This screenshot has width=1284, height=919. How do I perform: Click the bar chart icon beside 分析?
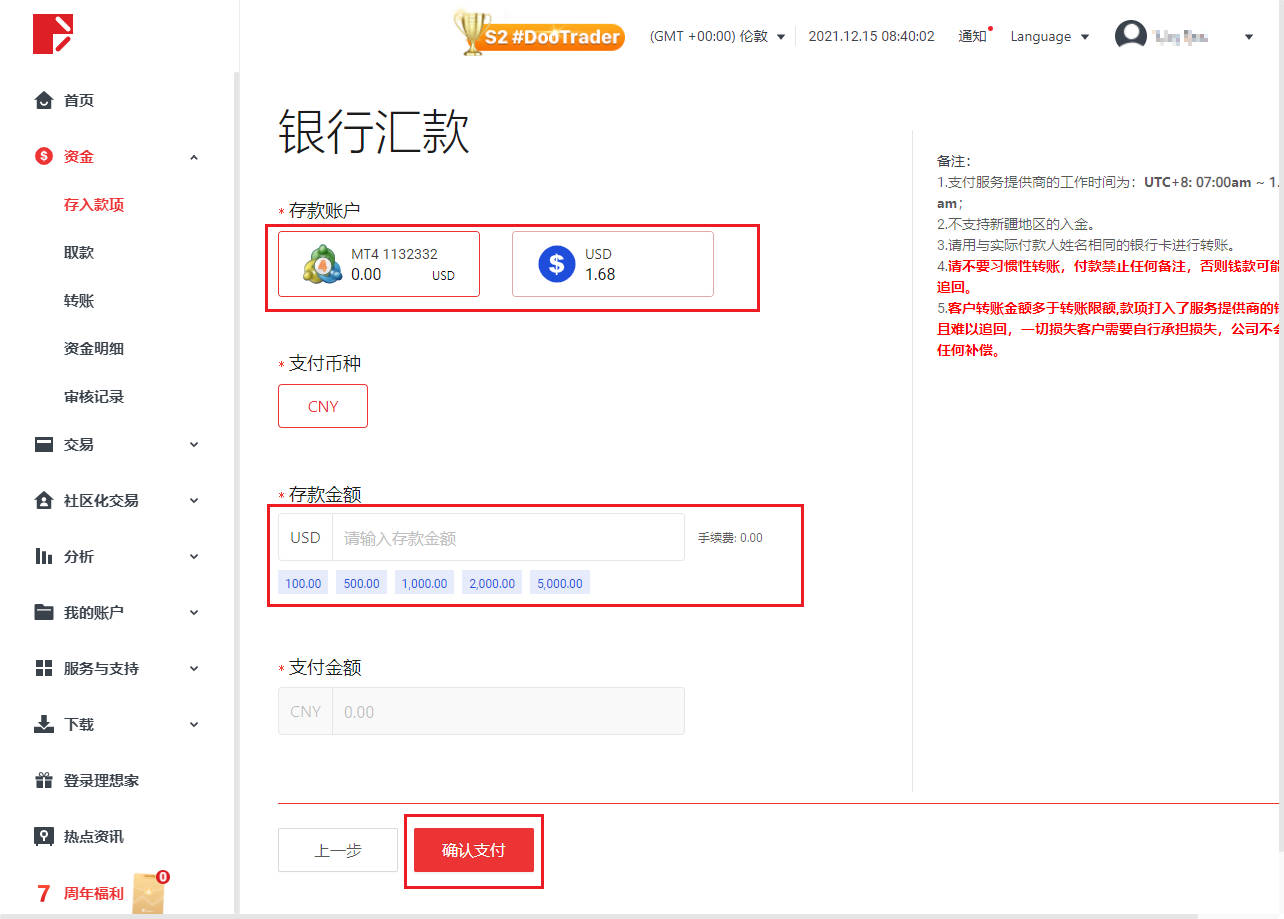pos(43,556)
